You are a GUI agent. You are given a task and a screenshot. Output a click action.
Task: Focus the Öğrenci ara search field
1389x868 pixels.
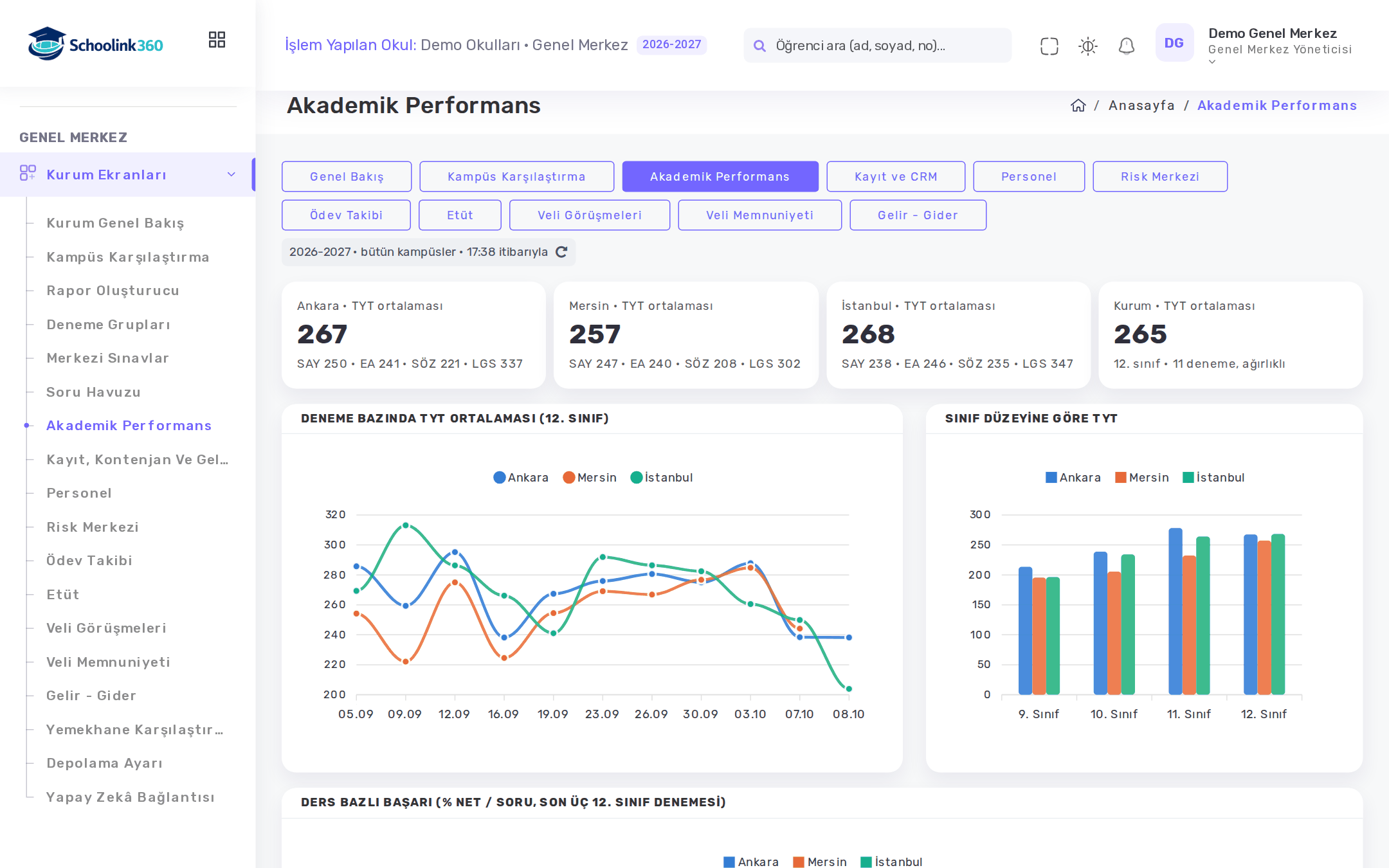[878, 46]
